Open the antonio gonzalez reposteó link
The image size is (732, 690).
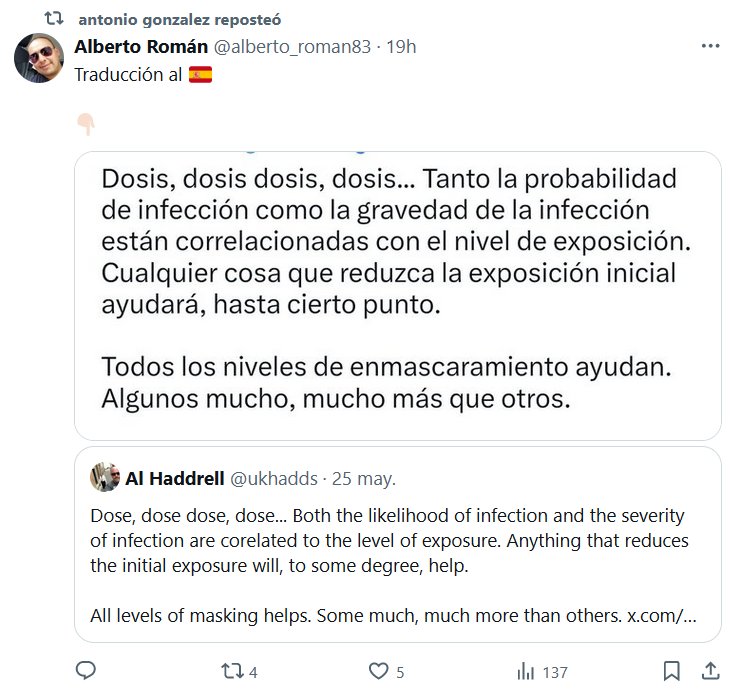179,19
